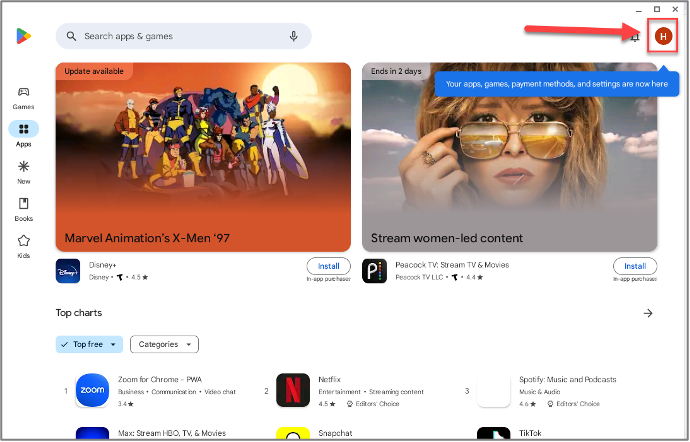This screenshot has height=442, width=690.
Task: Install the Disney+ app
Action: 328,266
